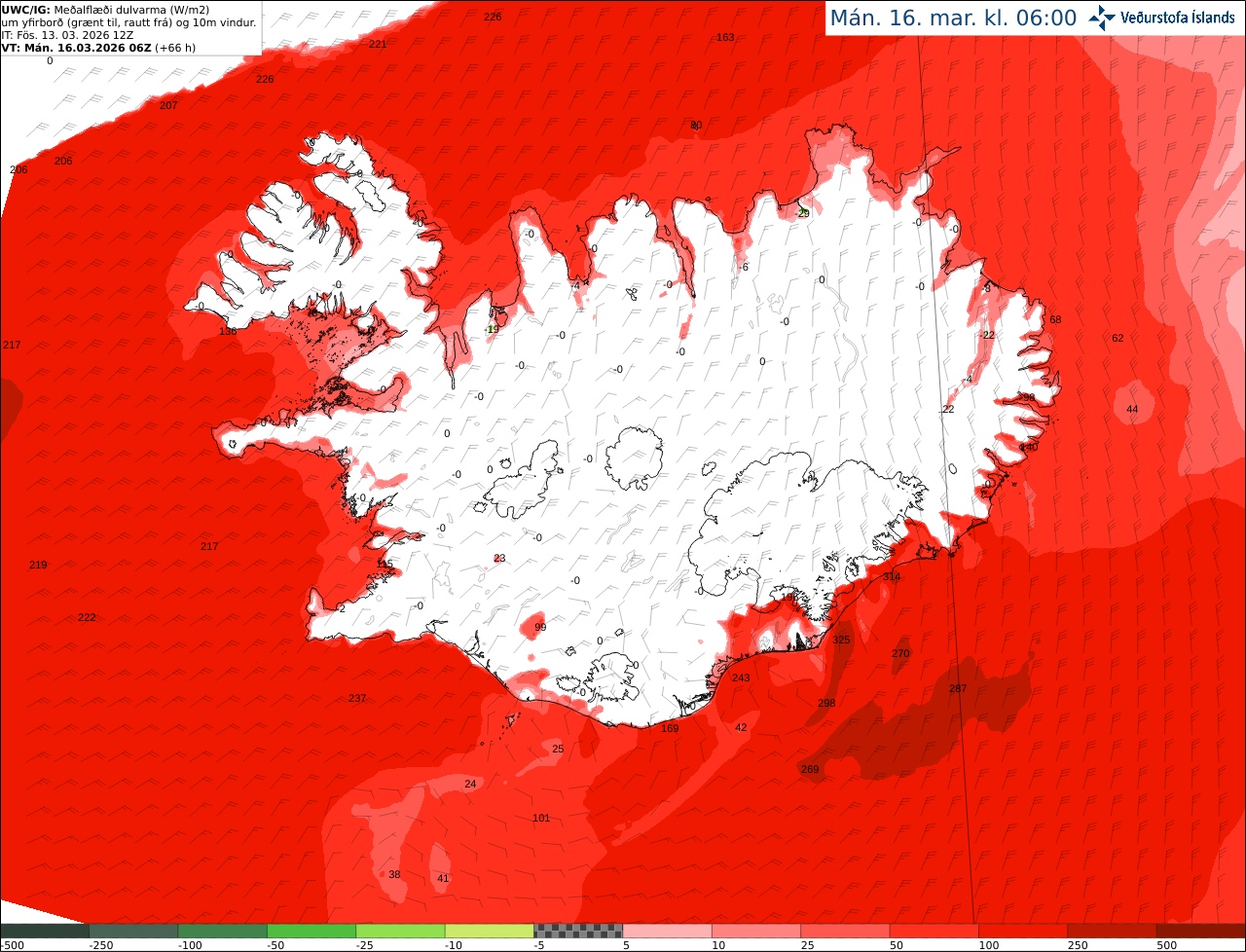This screenshot has width=1246, height=952.
Task: Click the legend swatch between 10 and 25
Action: (x=756, y=931)
